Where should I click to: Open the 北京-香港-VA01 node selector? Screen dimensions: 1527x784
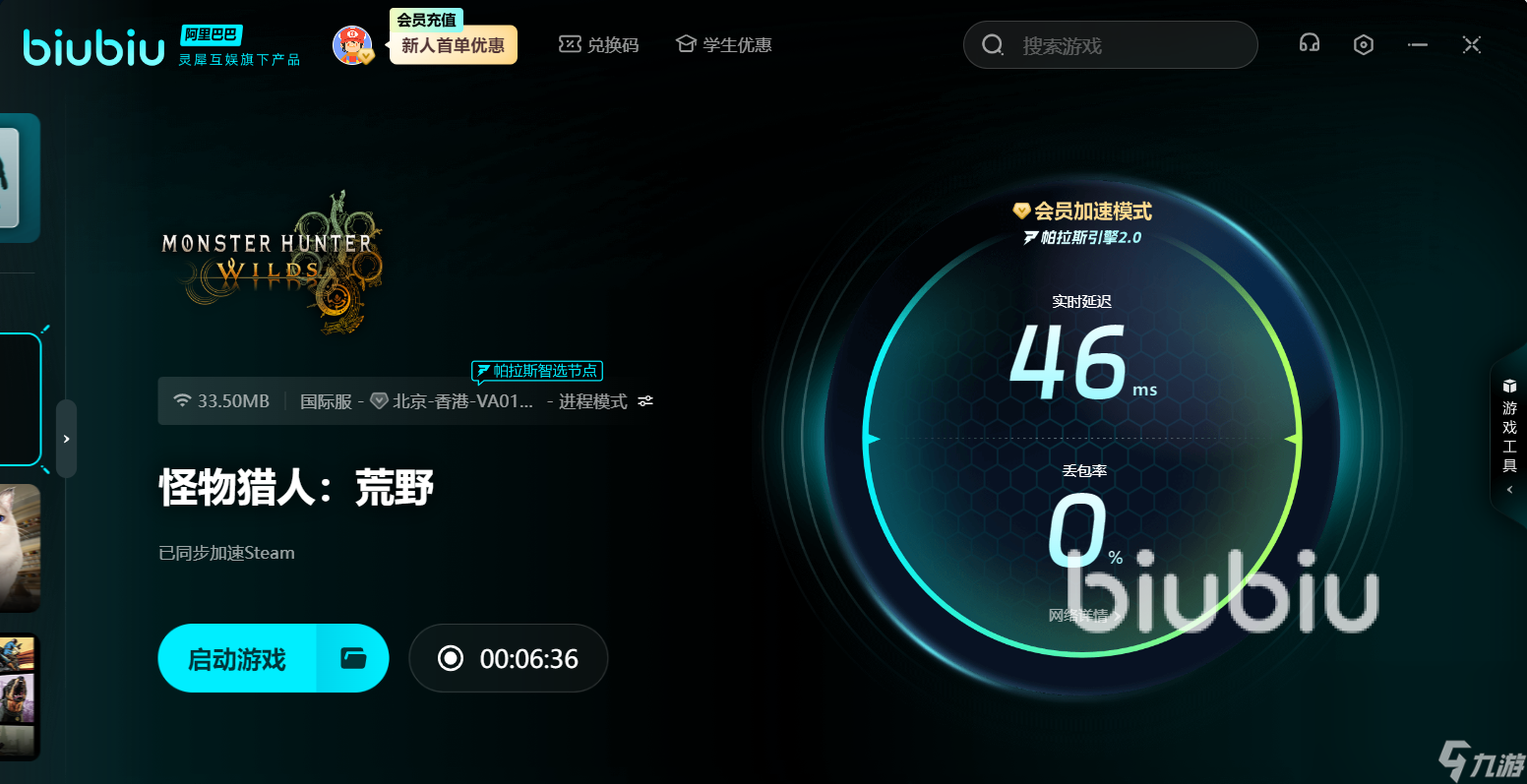(x=452, y=401)
